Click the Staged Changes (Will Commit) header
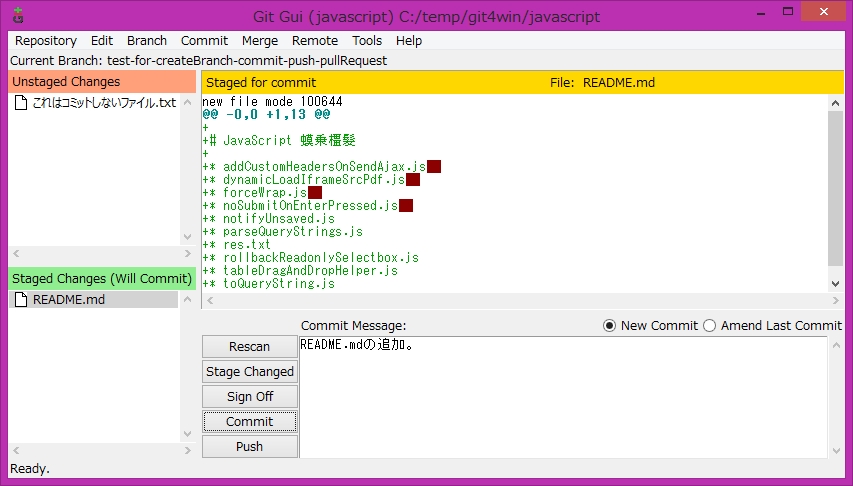The width and height of the screenshot is (853, 486). pos(102,279)
